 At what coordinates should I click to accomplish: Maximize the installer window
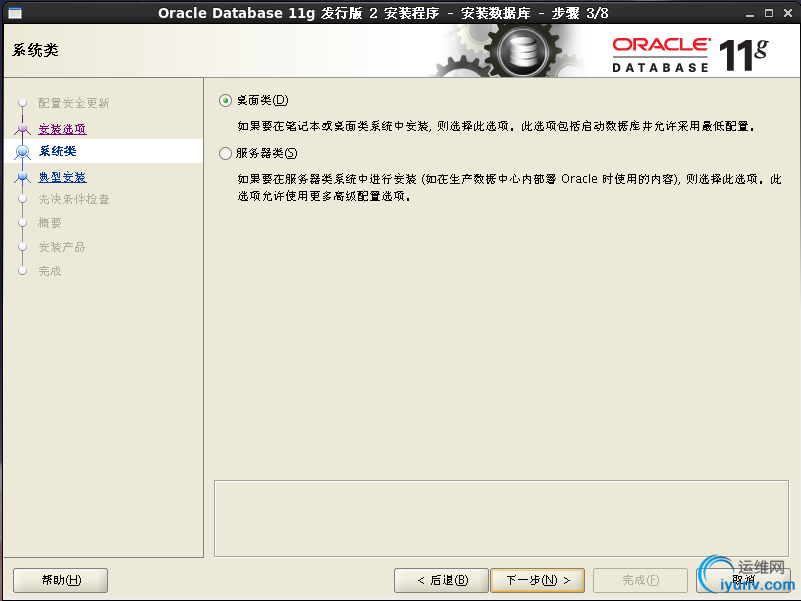[769, 13]
